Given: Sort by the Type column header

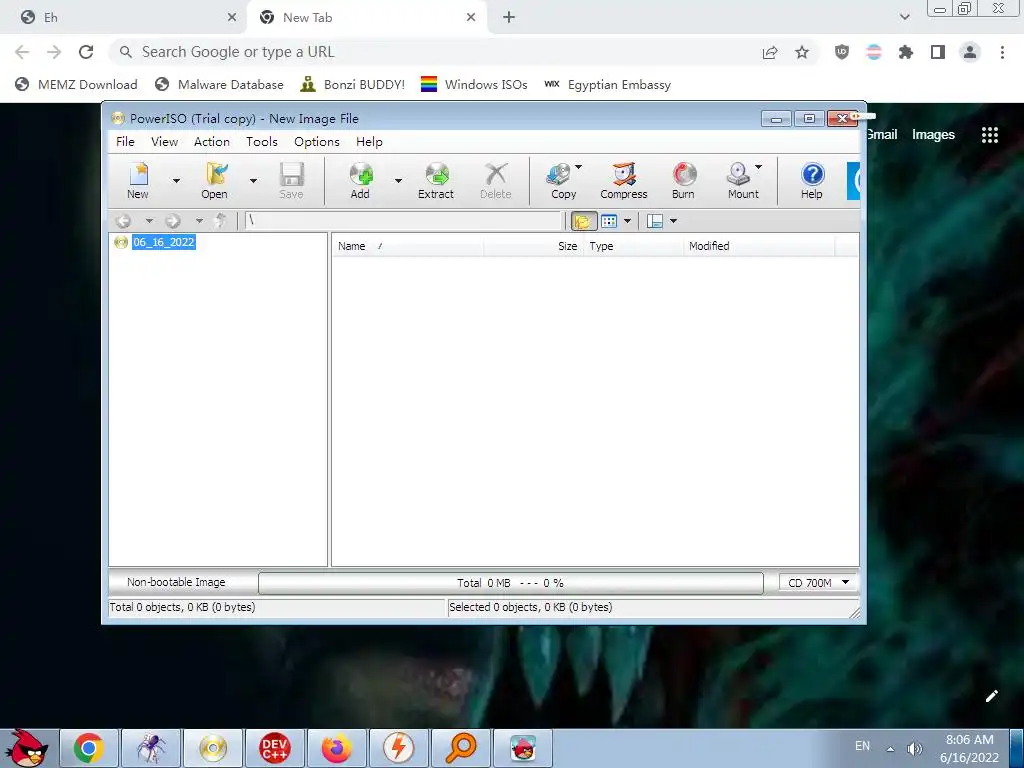Looking at the screenshot, I should point(632,246).
